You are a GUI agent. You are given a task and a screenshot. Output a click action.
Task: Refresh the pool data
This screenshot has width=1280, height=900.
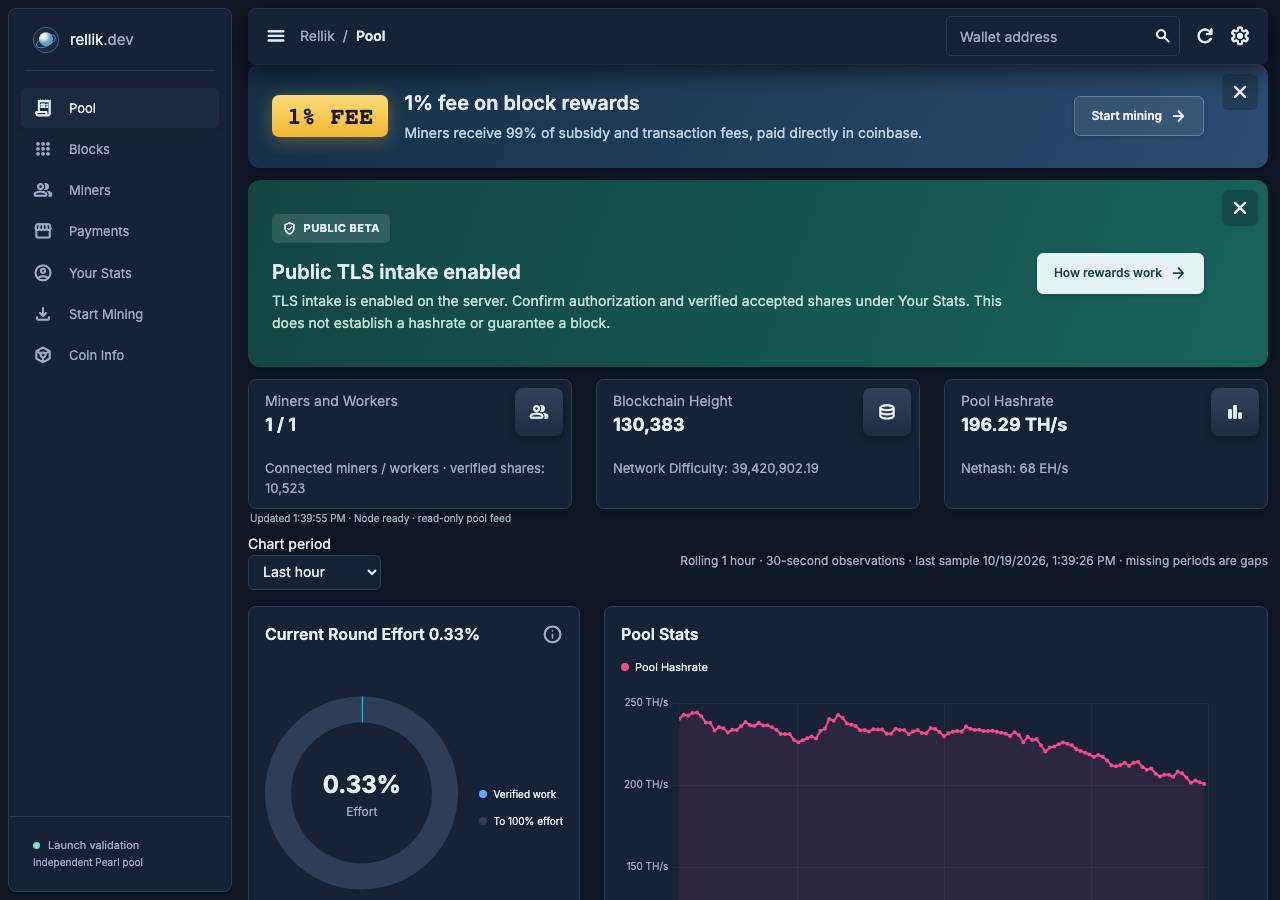(x=1205, y=36)
